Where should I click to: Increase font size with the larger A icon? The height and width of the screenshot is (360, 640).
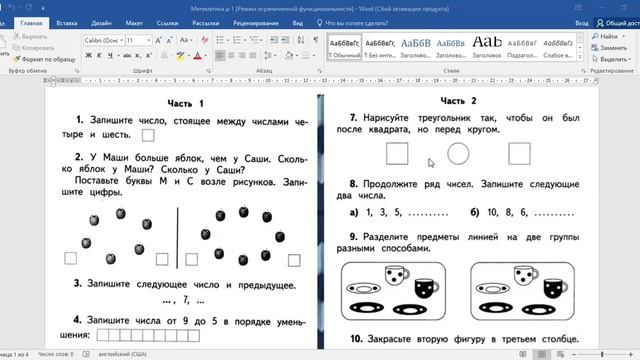[158, 40]
